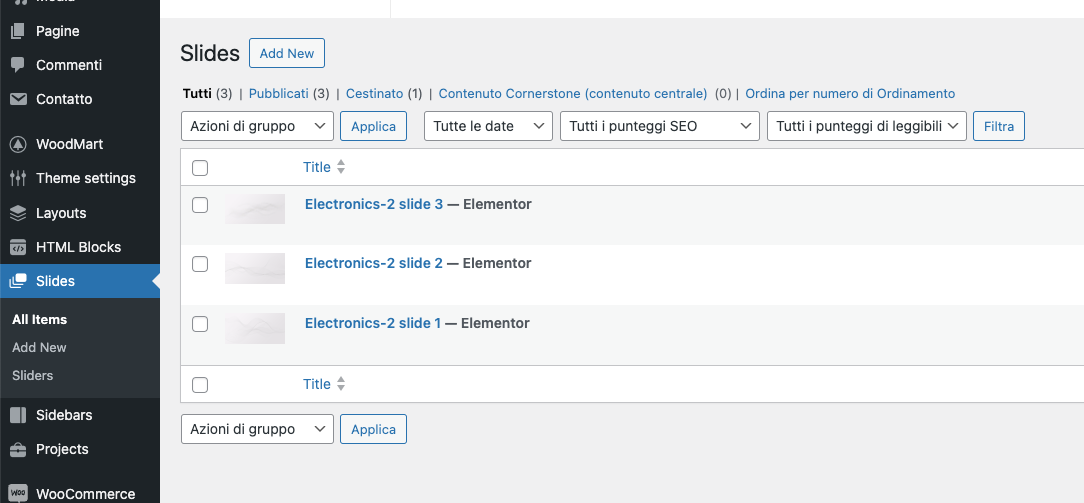Viewport: 1084px width, 503px height.
Task: Sort by Title using header sort arrows
Action: click(x=340, y=167)
